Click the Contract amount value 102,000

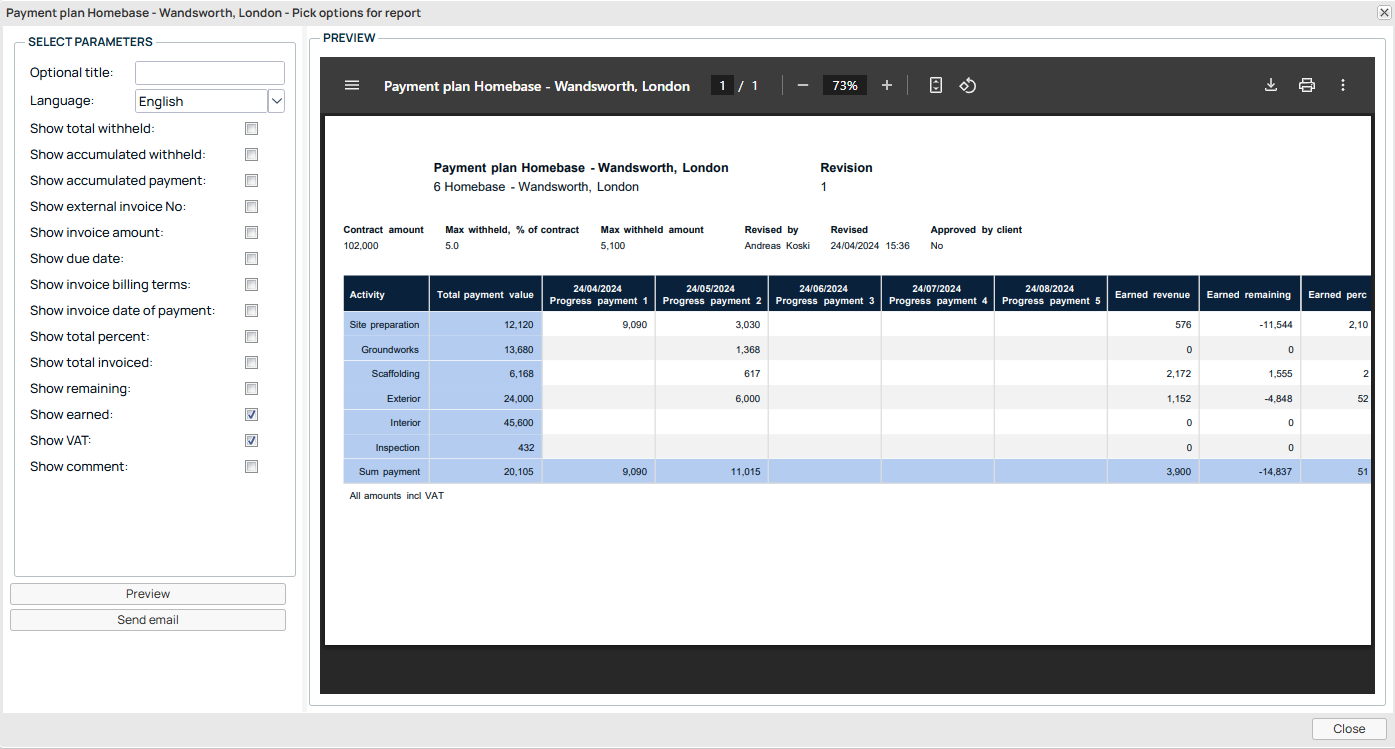coord(361,246)
